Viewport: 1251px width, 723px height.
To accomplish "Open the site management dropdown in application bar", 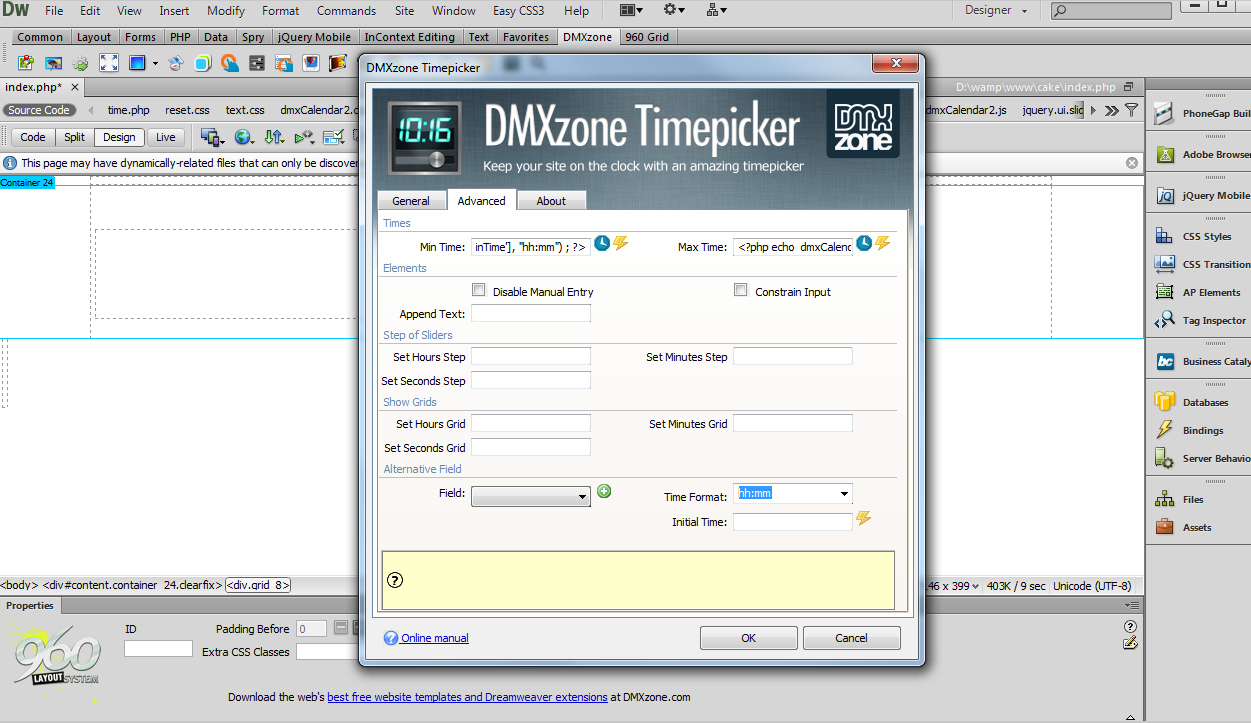I will tap(717, 11).
